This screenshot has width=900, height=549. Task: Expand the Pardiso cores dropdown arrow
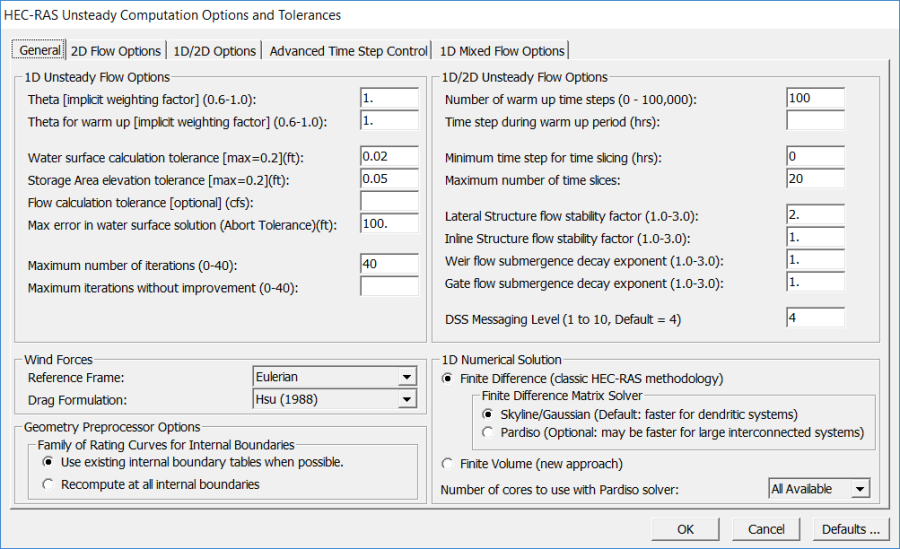[860, 489]
